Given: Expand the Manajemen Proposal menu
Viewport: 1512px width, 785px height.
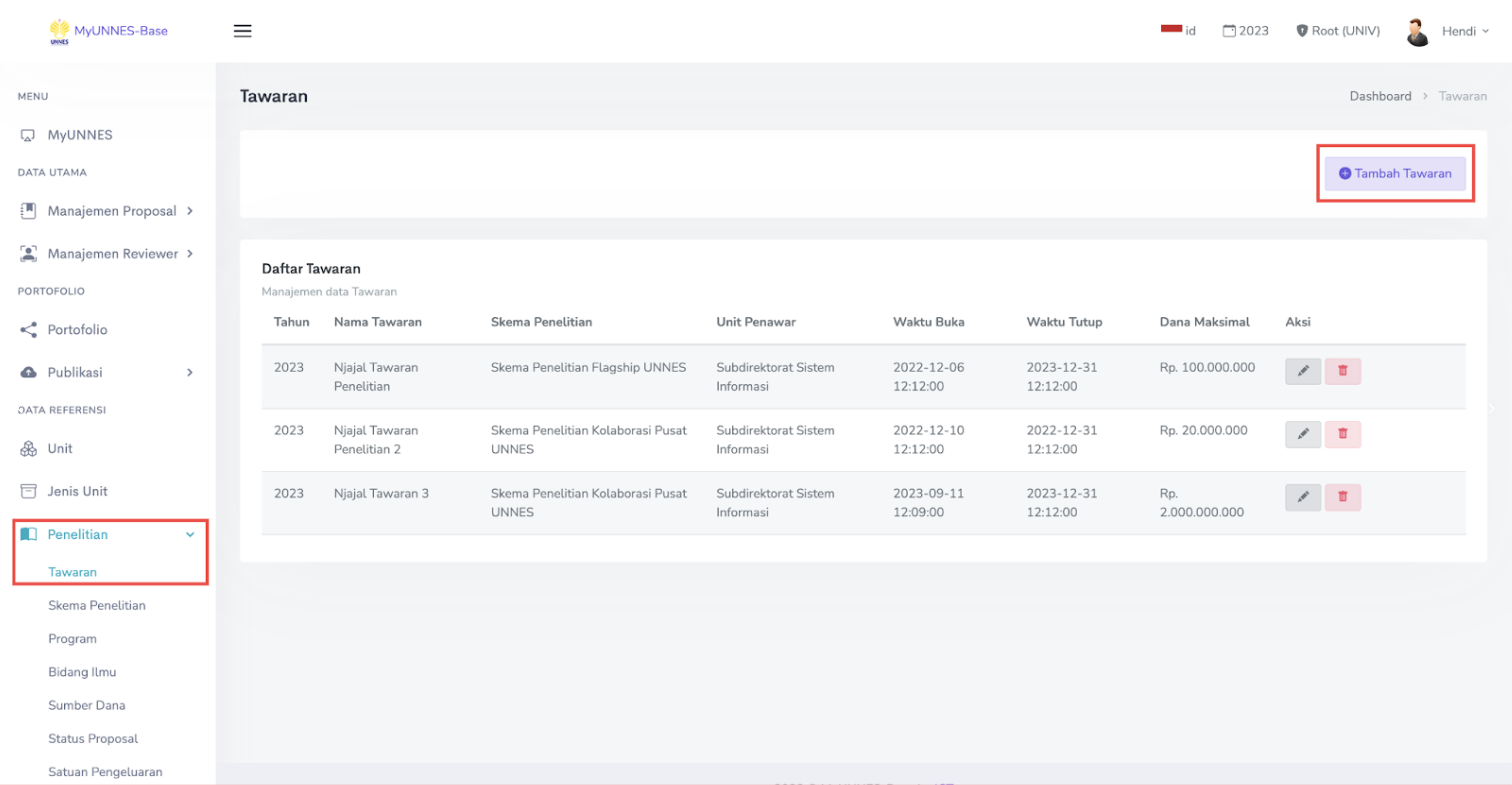Looking at the screenshot, I should click(x=111, y=211).
